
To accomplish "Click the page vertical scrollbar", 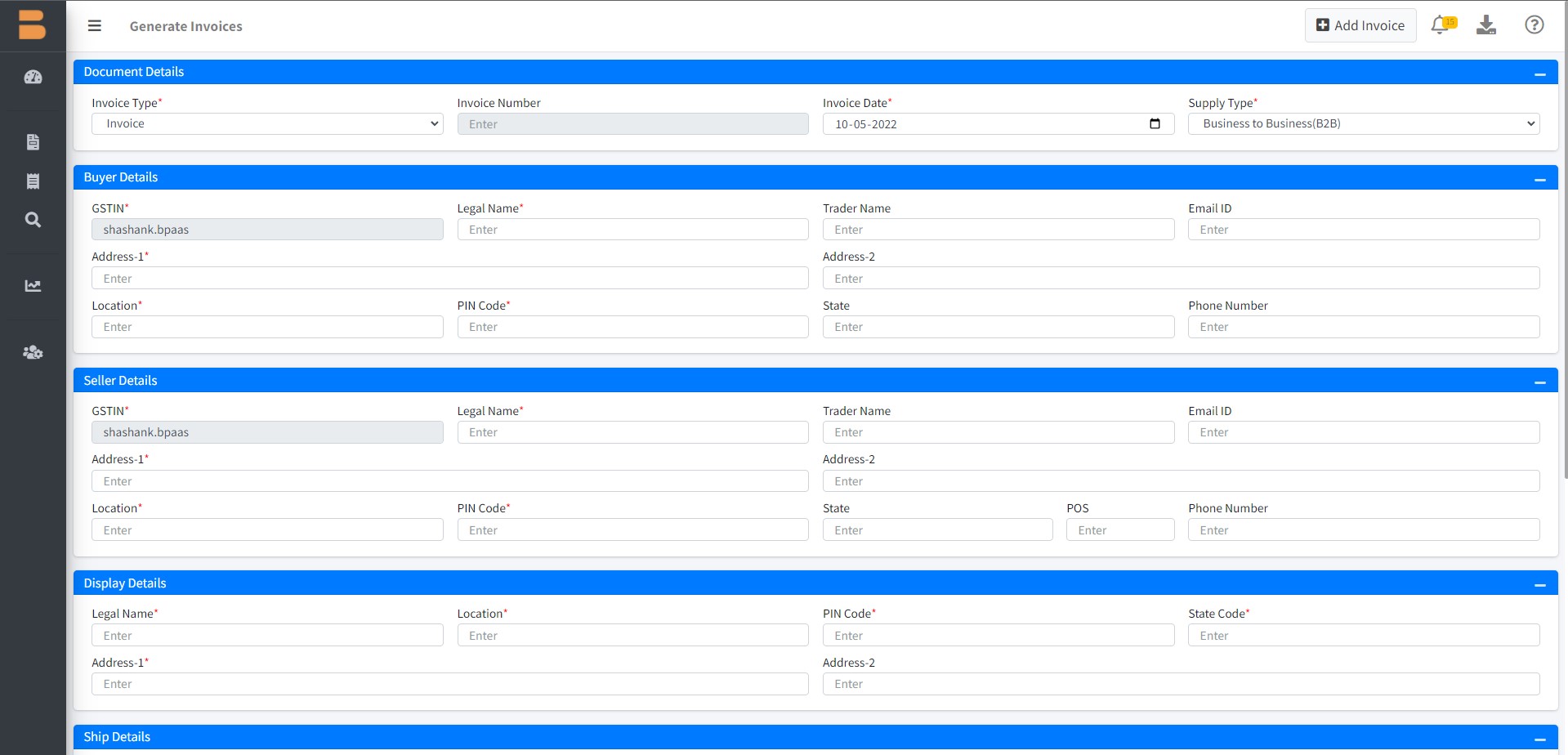I will click(1565, 240).
